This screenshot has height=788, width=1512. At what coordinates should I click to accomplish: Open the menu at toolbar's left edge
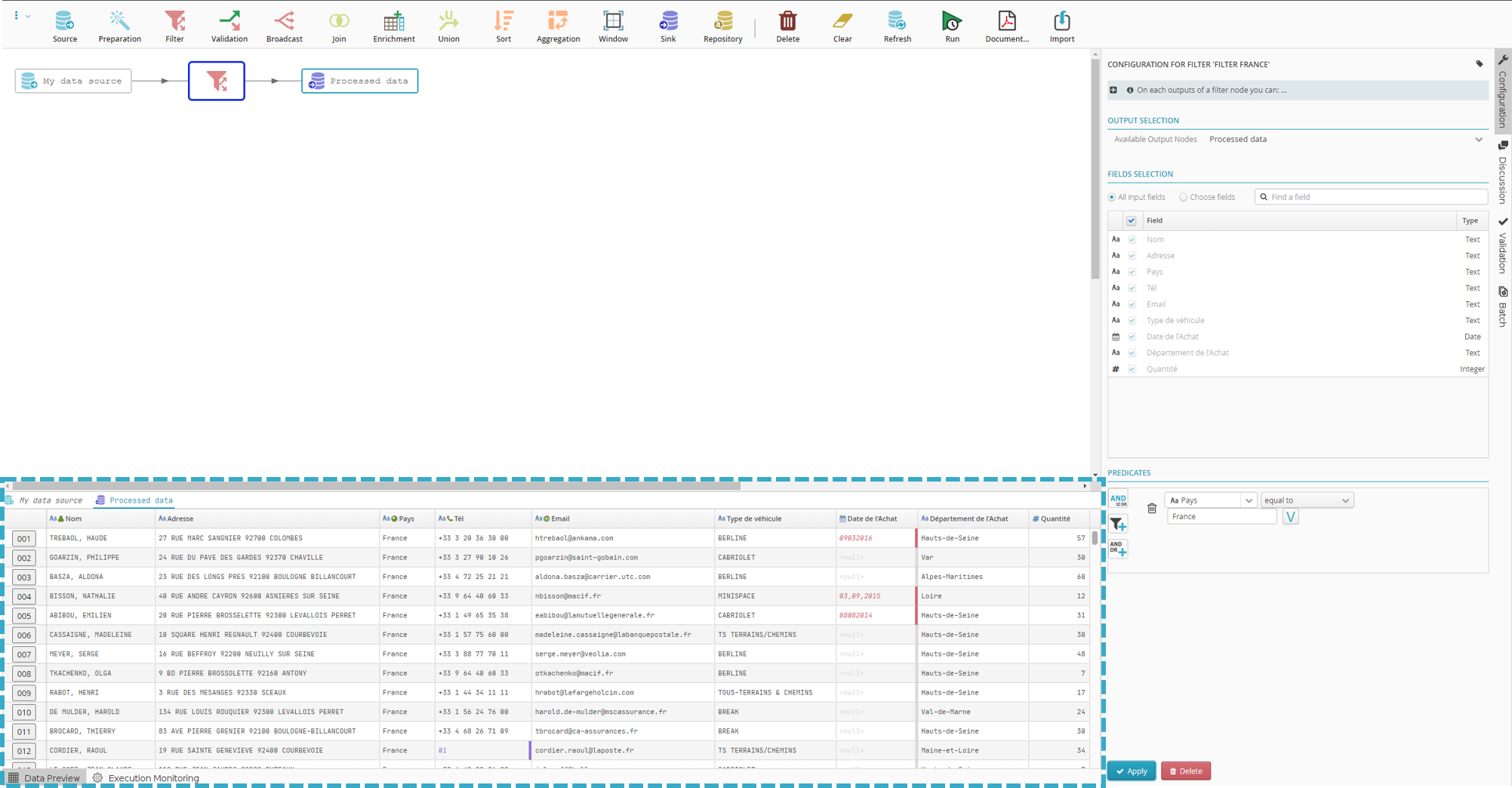(21, 15)
